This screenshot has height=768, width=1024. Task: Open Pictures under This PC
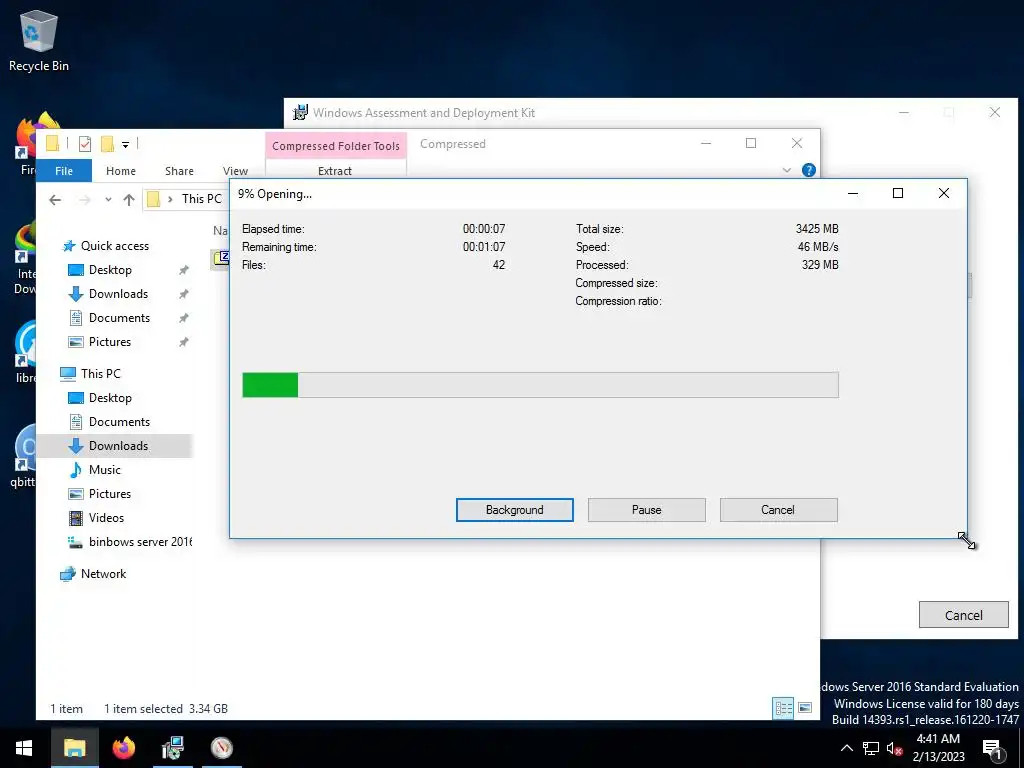tap(110, 494)
